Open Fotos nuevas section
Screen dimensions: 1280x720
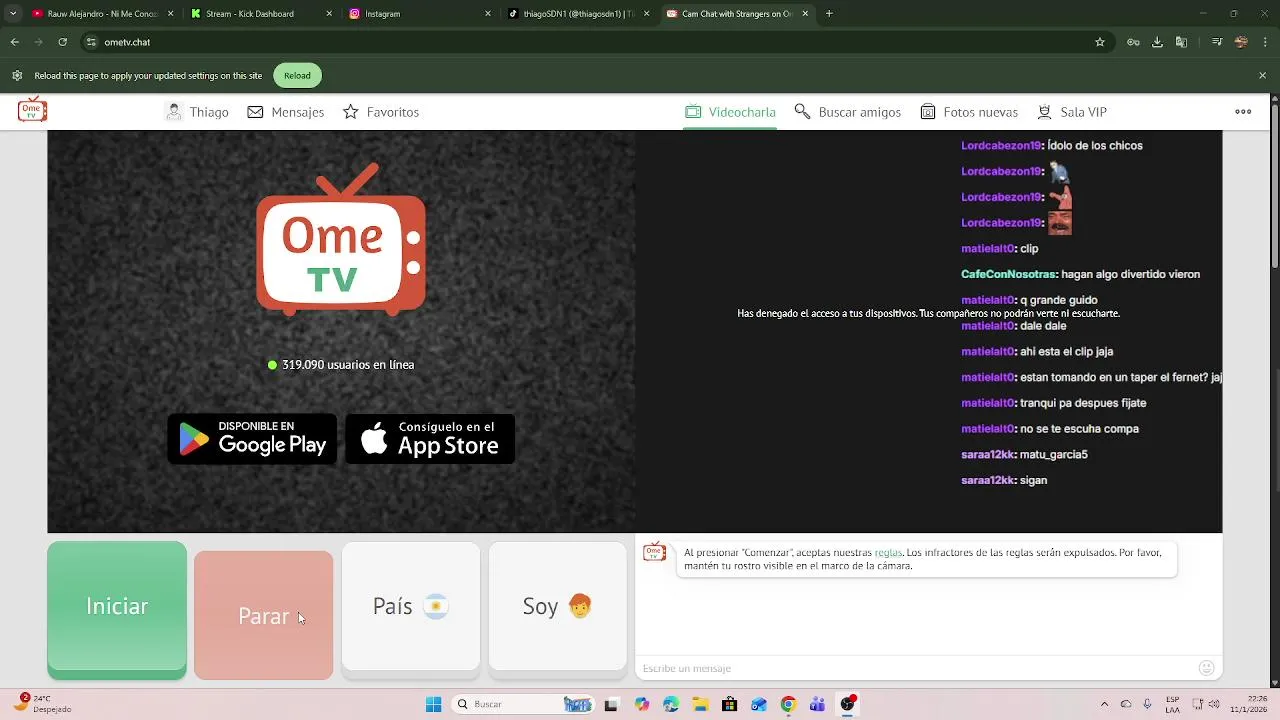coord(969,112)
